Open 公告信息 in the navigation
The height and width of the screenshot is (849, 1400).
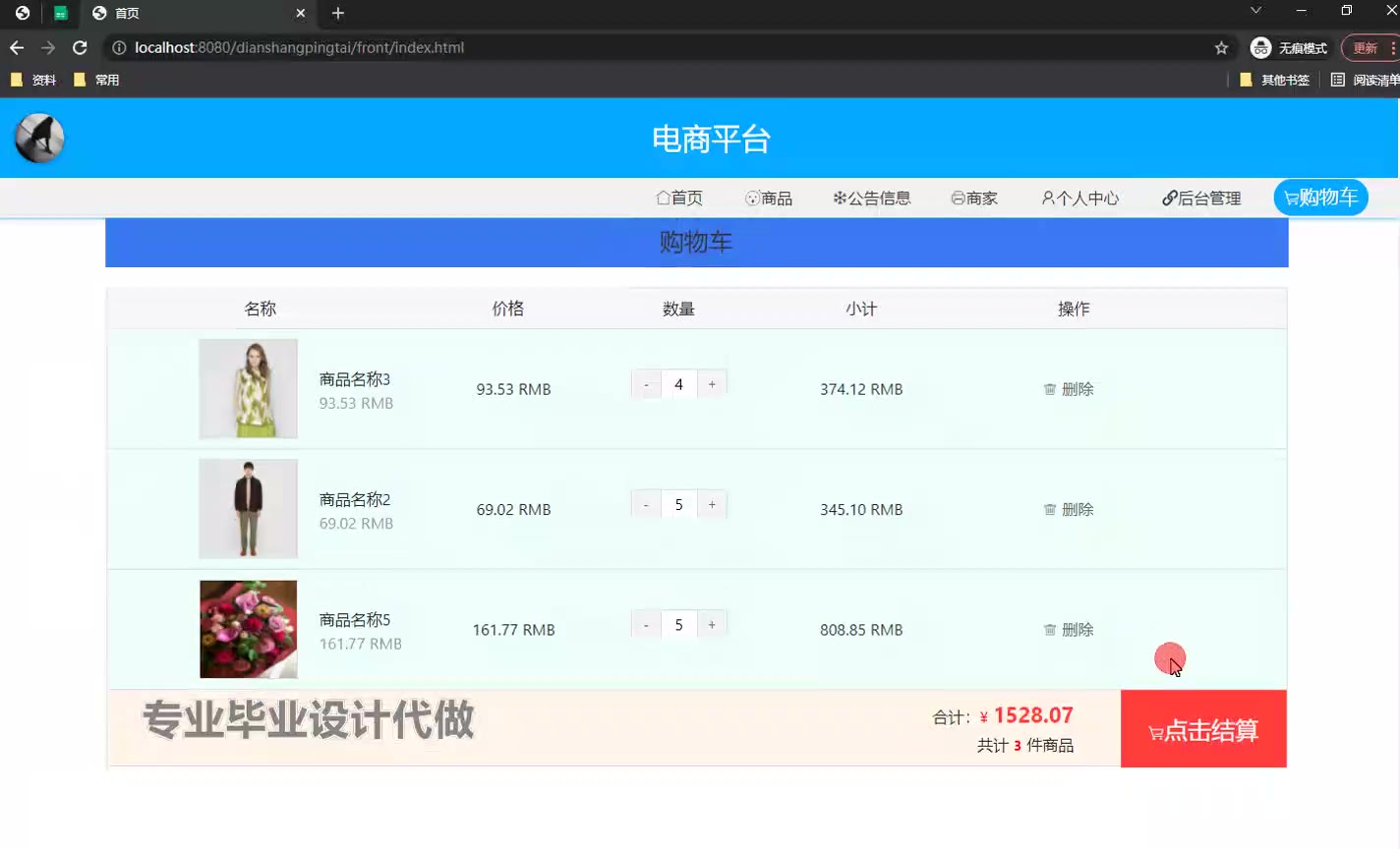click(x=872, y=198)
